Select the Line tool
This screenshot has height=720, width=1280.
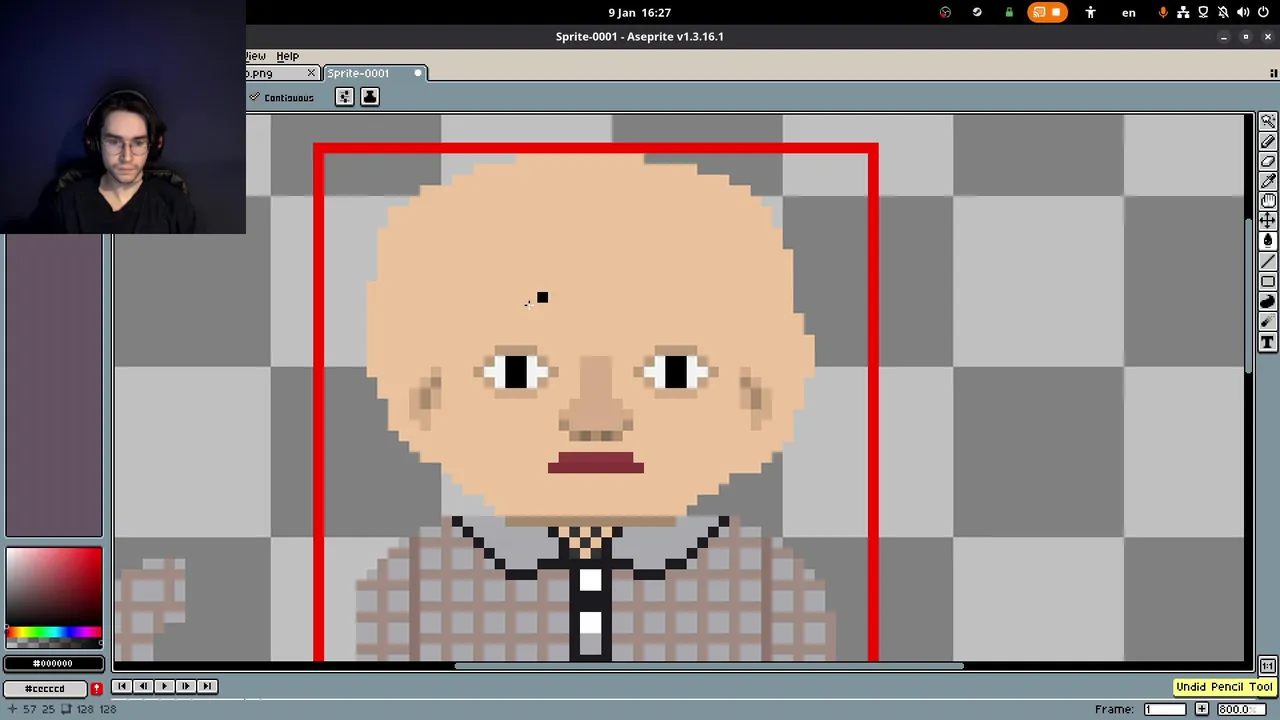coord(1268,262)
